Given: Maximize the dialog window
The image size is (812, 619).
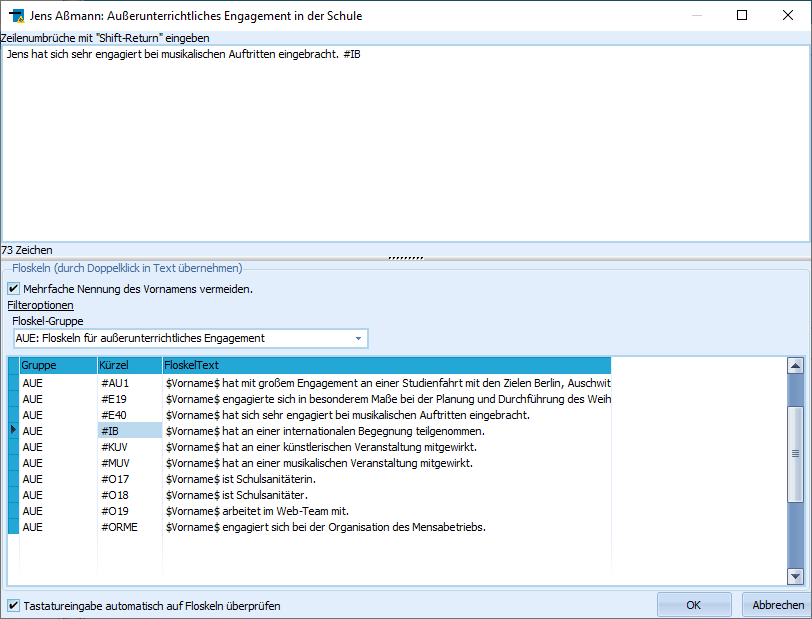Looking at the screenshot, I should (x=742, y=15).
